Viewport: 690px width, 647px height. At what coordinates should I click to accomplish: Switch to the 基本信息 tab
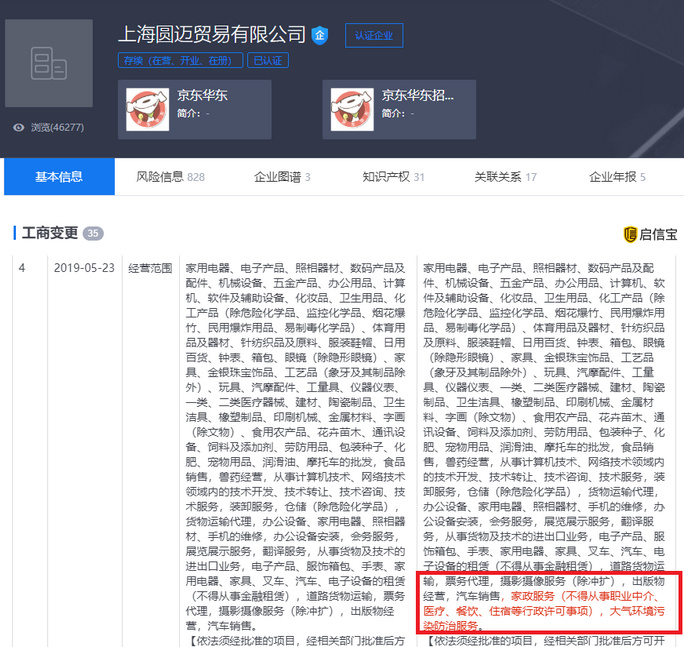59,177
